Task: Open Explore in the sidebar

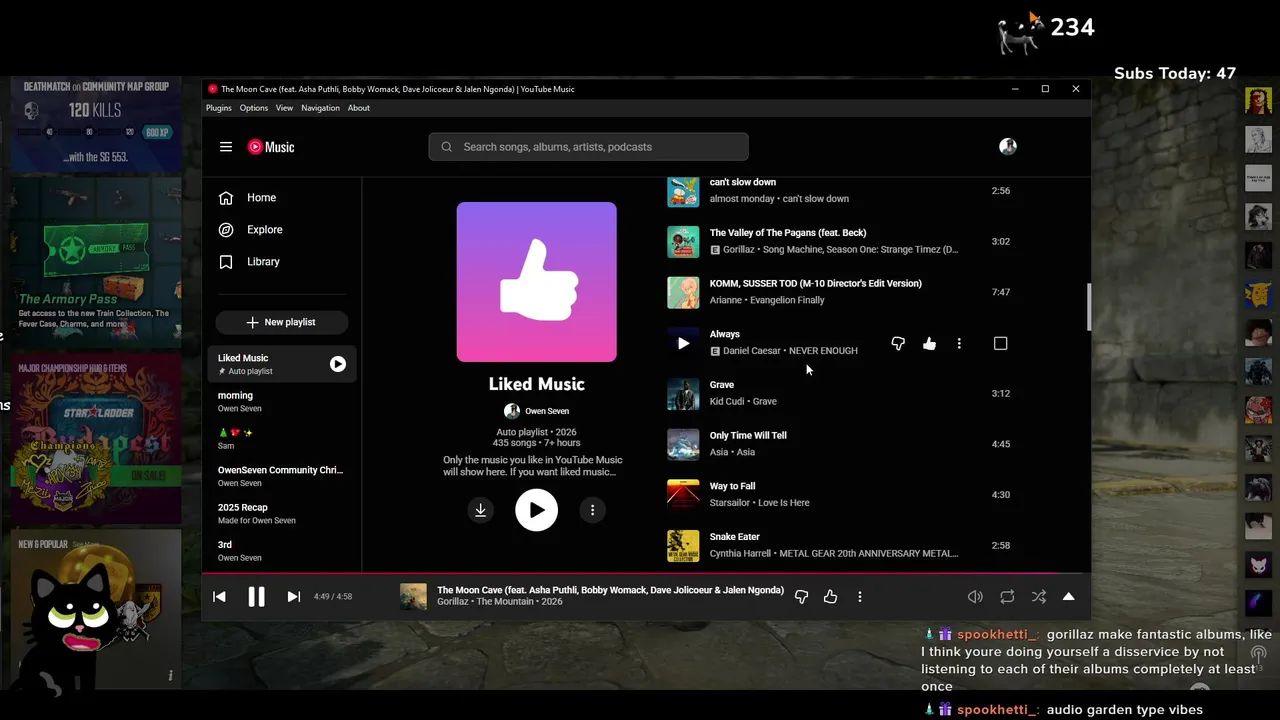Action: click(x=282, y=230)
